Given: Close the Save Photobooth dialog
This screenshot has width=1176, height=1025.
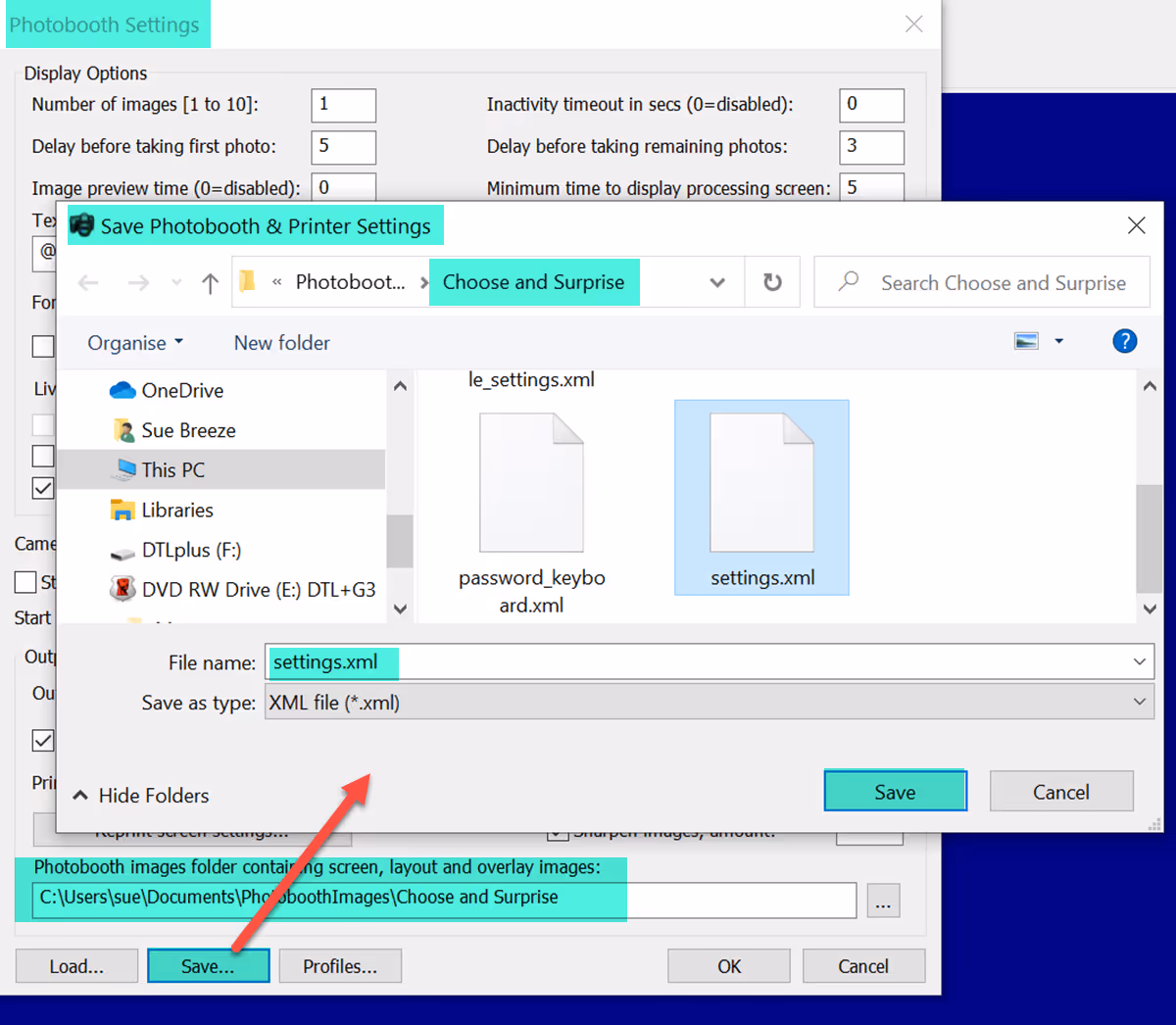Looking at the screenshot, I should 1137,225.
